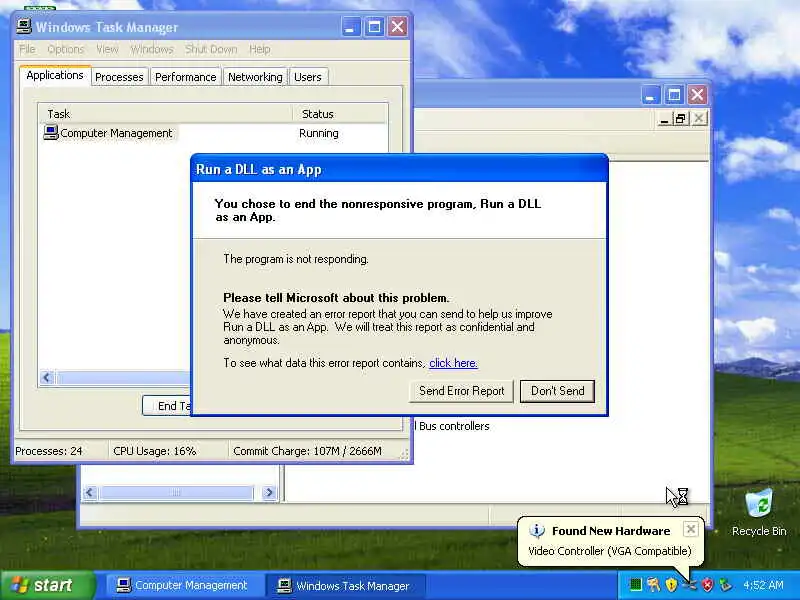Open the Options menu in Task Manager
This screenshot has height=600, width=800.
click(x=65, y=49)
